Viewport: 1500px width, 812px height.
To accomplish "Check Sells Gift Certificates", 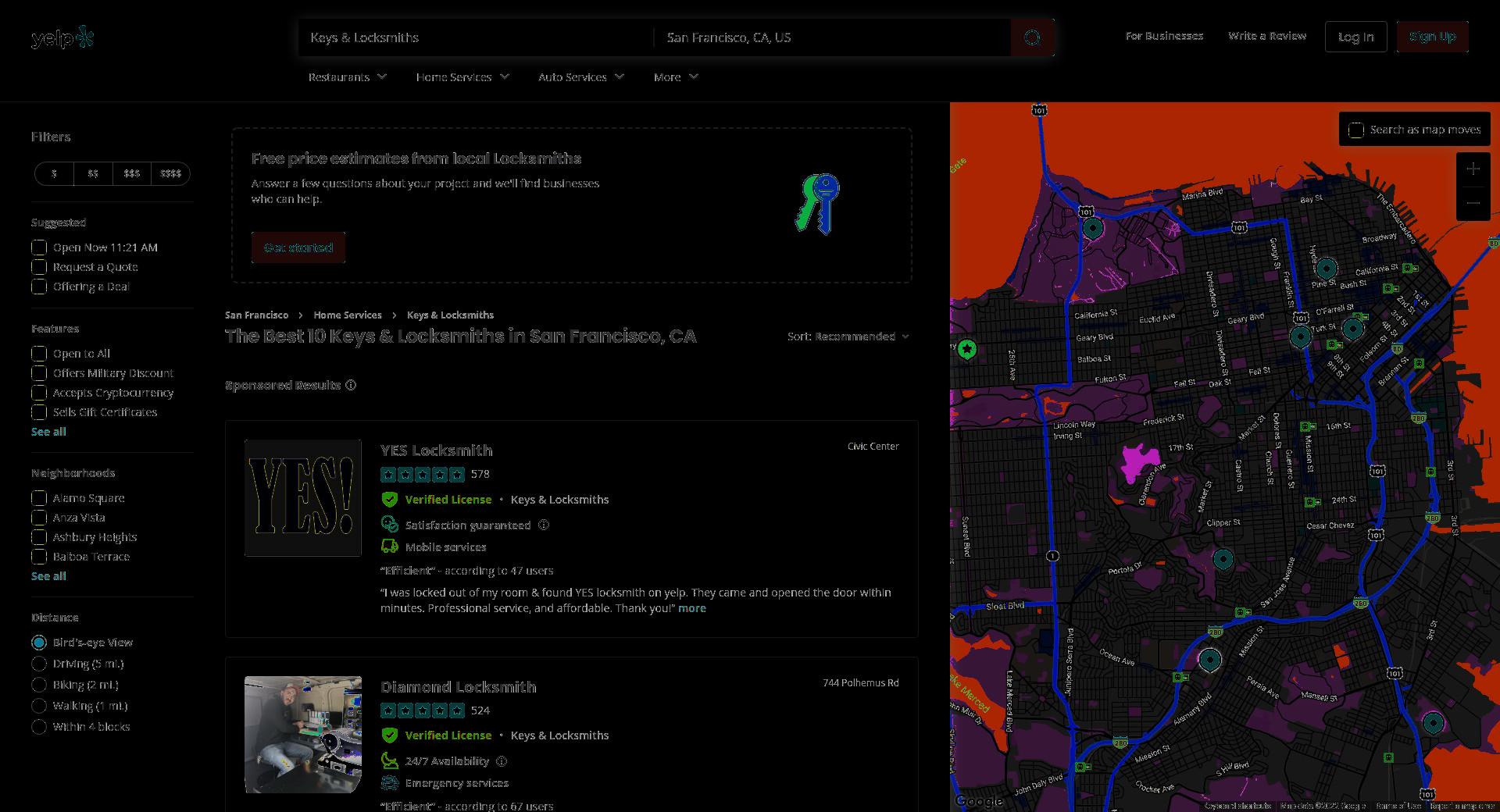I will 39,412.
